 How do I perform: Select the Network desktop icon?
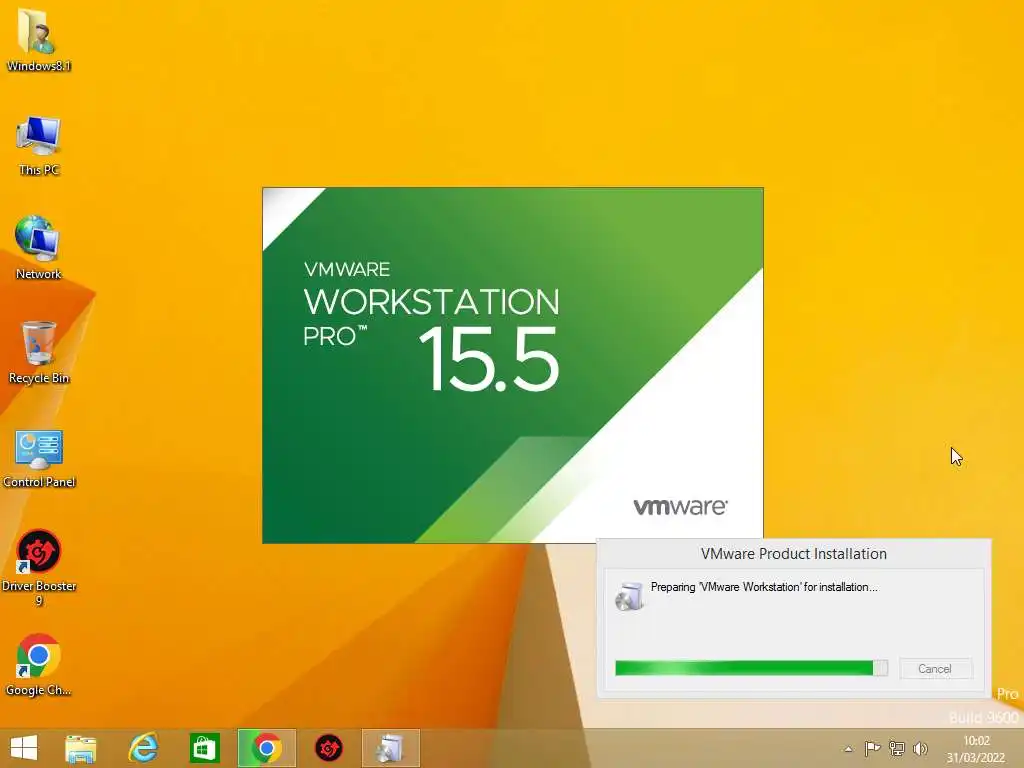point(38,248)
